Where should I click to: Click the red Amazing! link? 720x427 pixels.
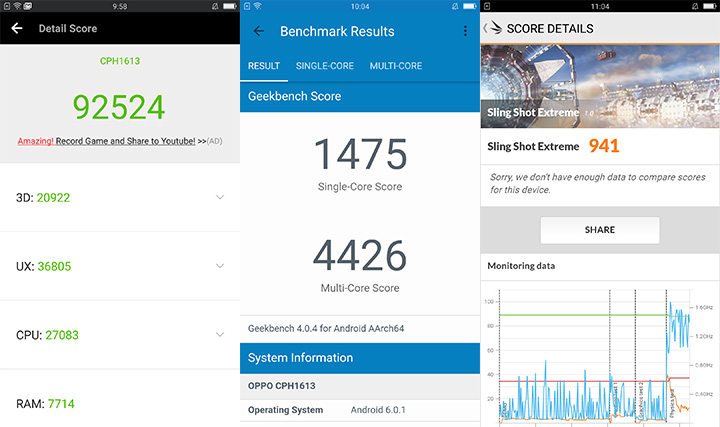(35, 141)
